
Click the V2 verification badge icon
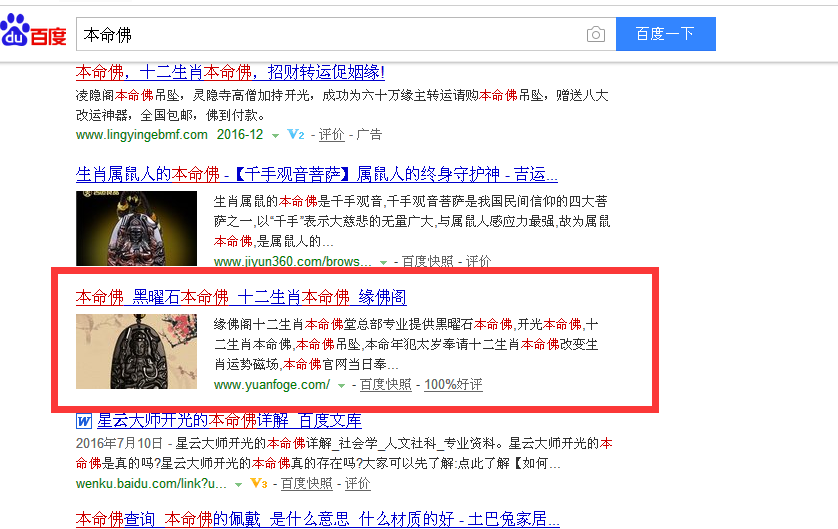[296, 134]
